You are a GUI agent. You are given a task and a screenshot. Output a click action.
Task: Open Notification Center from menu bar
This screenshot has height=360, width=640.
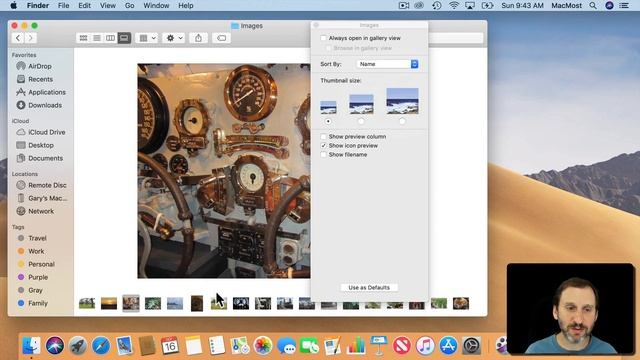(x=624, y=6)
